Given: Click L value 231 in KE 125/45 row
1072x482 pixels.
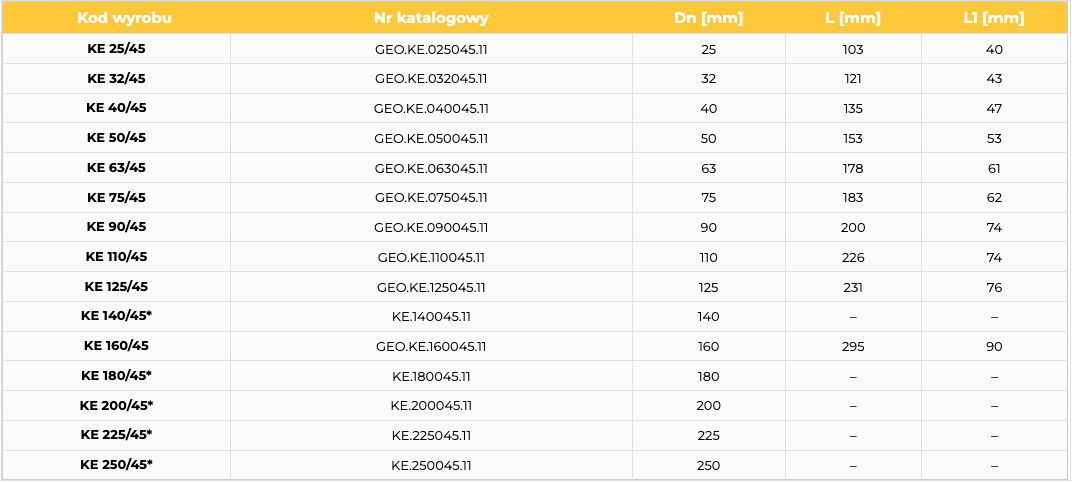Looking at the screenshot, I should click(x=853, y=288).
